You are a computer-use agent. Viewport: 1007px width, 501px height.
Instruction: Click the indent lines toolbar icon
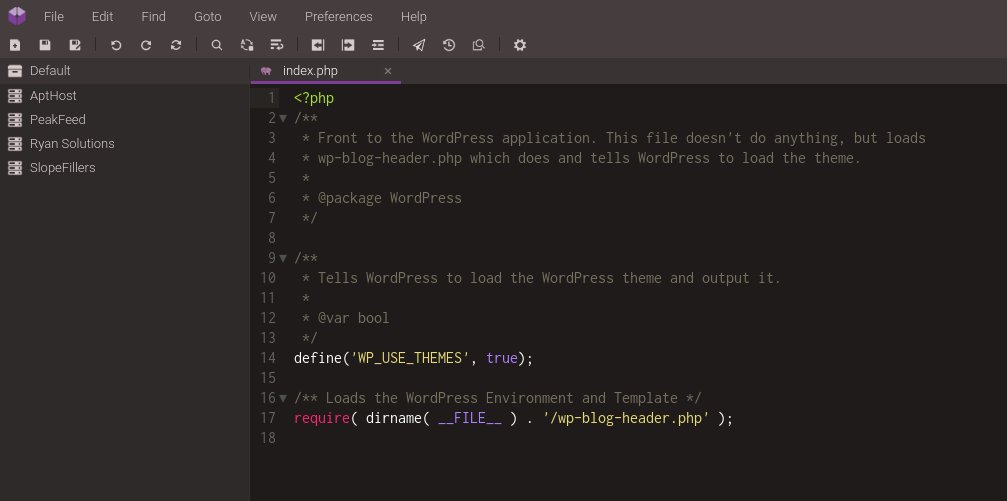pos(378,45)
